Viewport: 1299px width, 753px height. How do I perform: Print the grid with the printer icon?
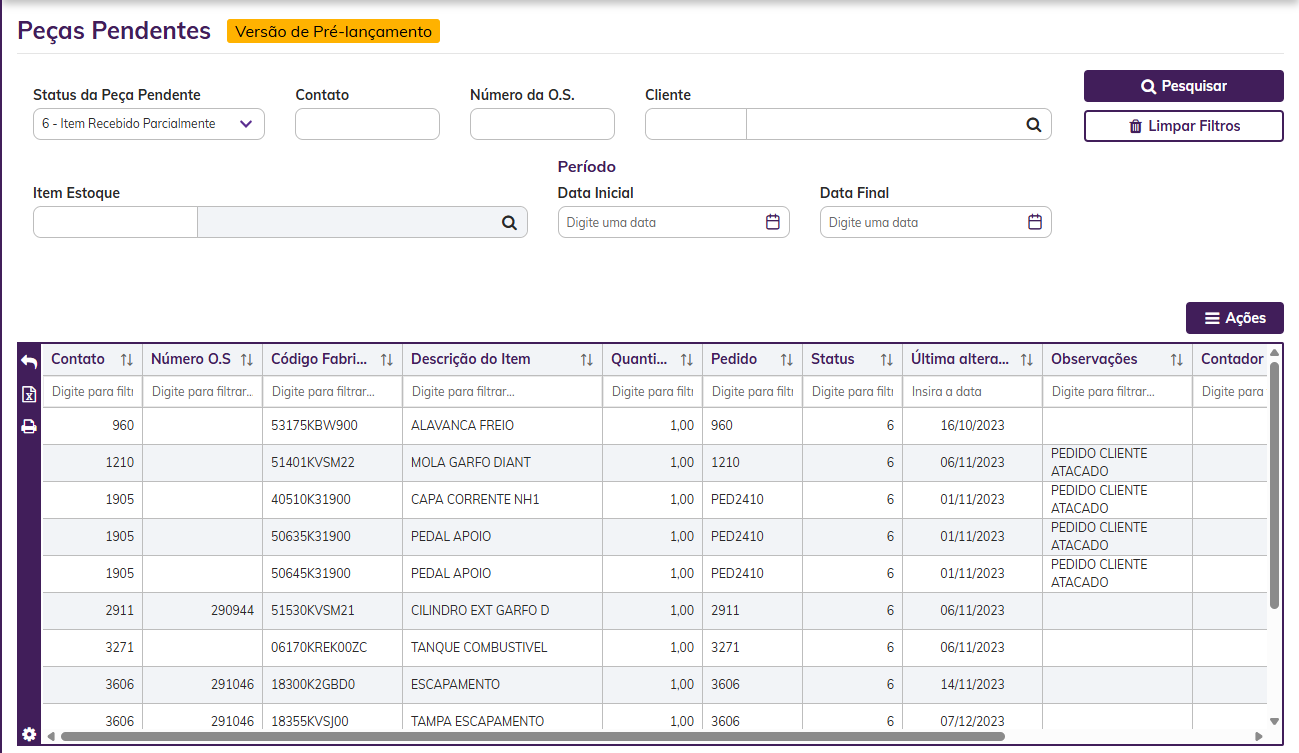29,427
